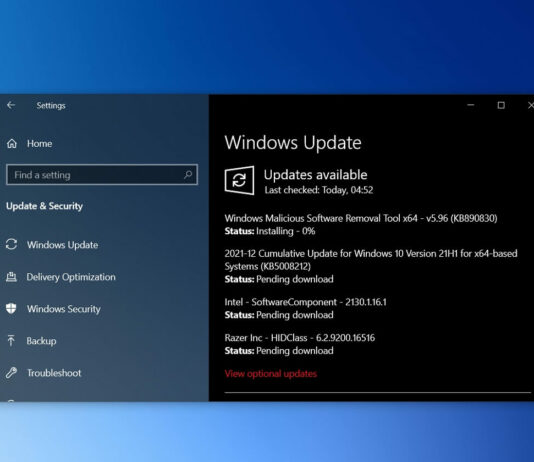The height and width of the screenshot is (462, 534).
Task: Open the Troubleshoot settings page
Action: (x=54, y=373)
